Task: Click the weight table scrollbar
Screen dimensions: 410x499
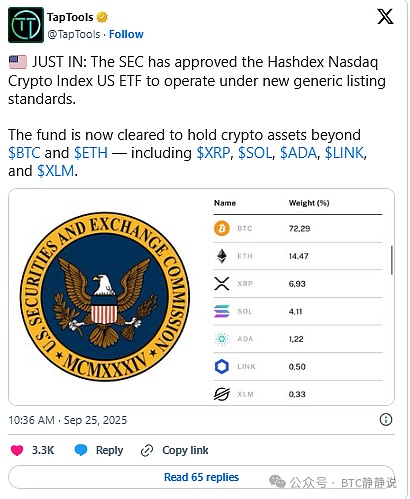Action: point(392,260)
